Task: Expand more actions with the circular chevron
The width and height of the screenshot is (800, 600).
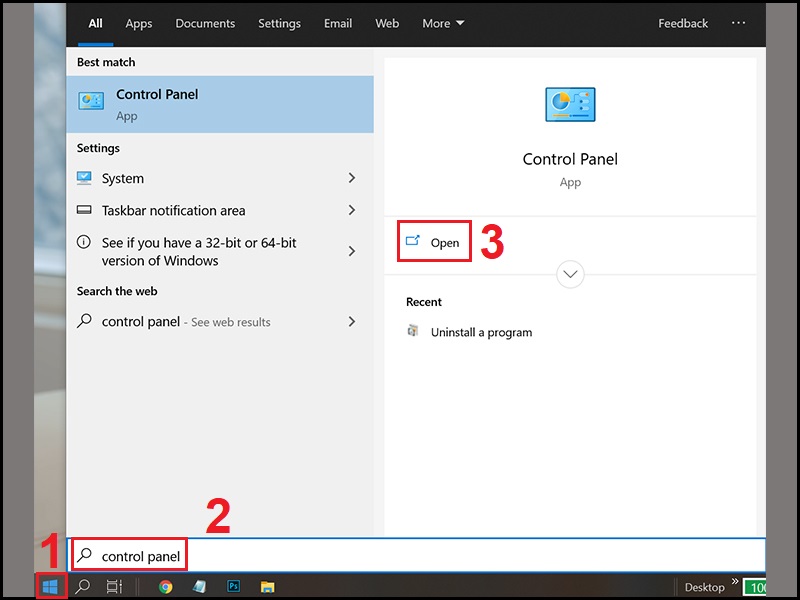Action: tap(570, 274)
